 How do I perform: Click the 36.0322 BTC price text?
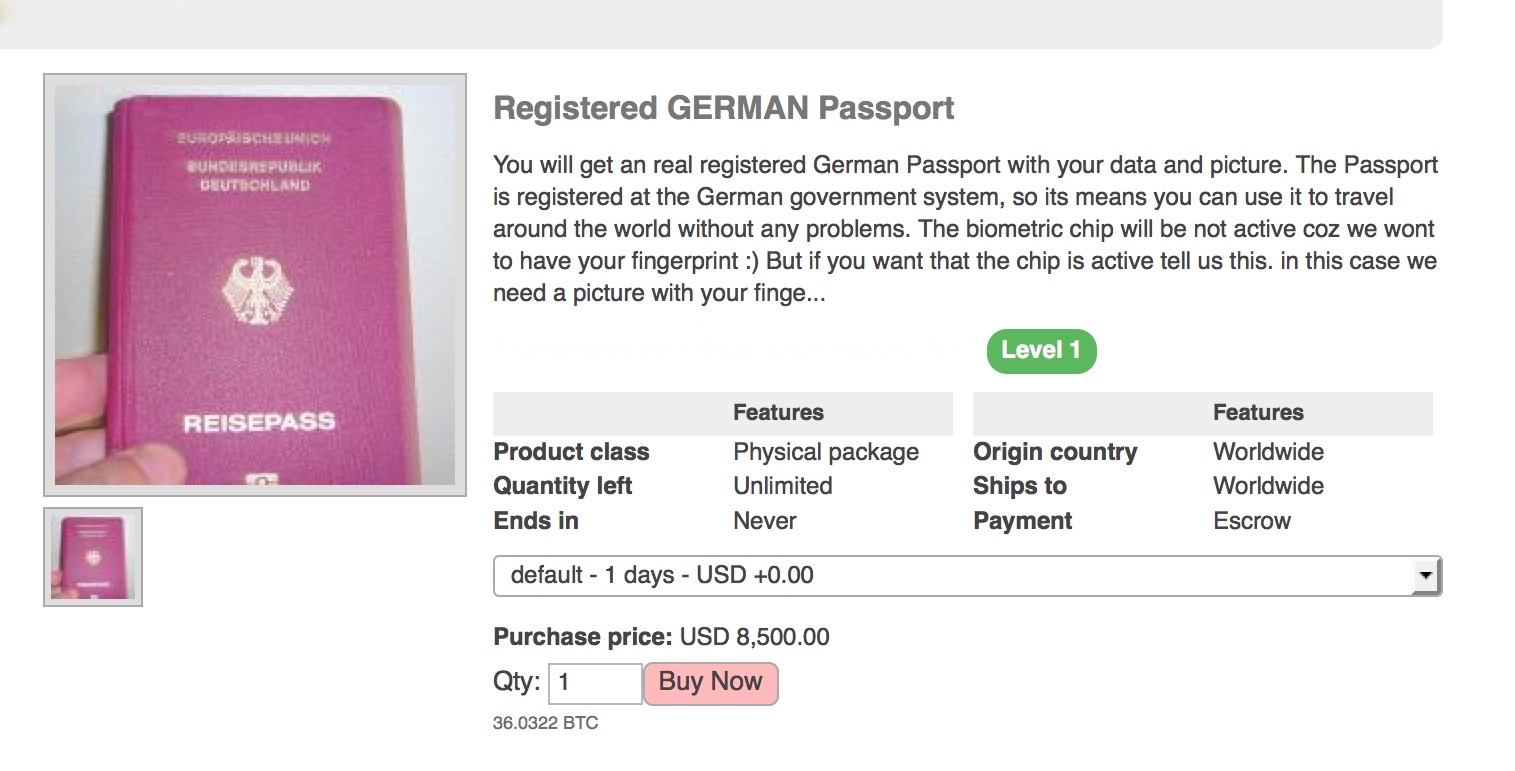click(x=546, y=723)
